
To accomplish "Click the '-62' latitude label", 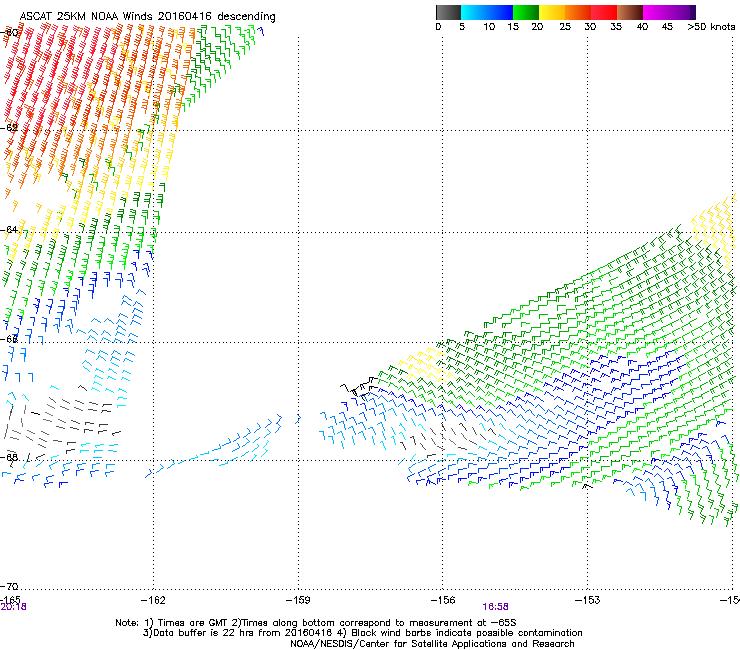I will point(9,128).
